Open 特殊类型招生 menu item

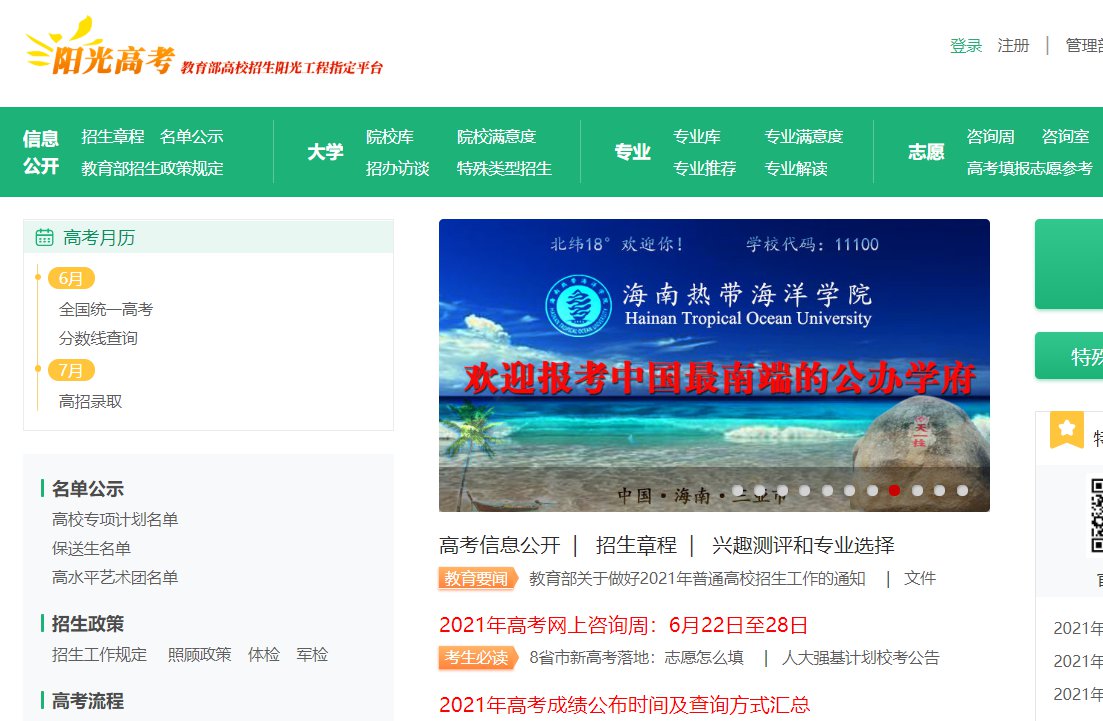[x=504, y=168]
